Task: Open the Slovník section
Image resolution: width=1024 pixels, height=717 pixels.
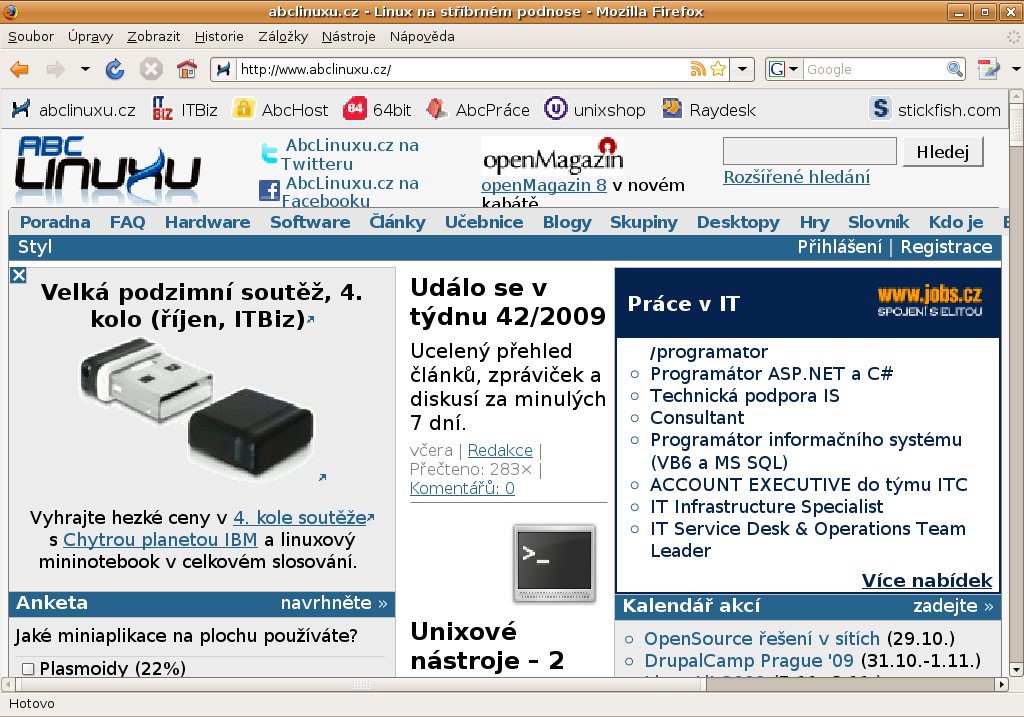Action: 878,222
